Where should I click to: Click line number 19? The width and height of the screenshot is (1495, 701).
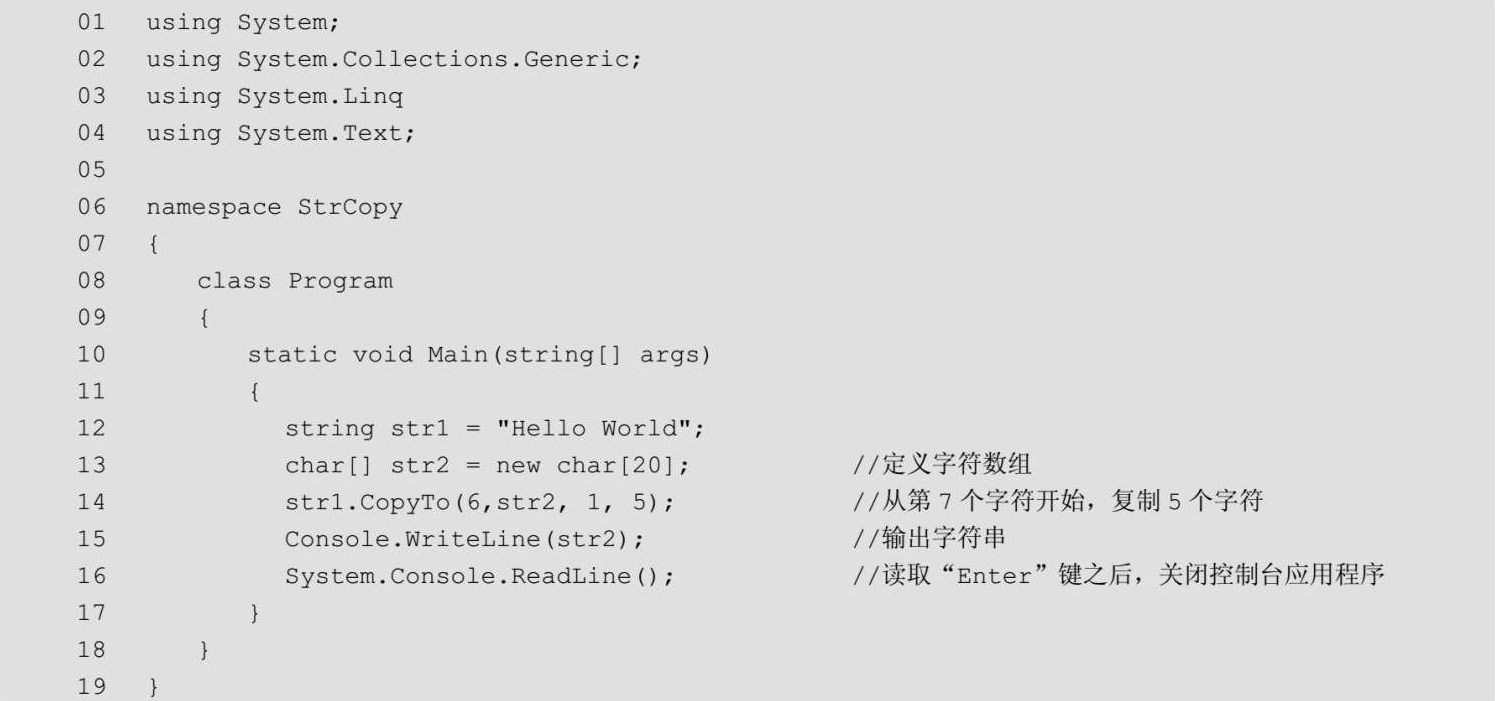point(91,687)
